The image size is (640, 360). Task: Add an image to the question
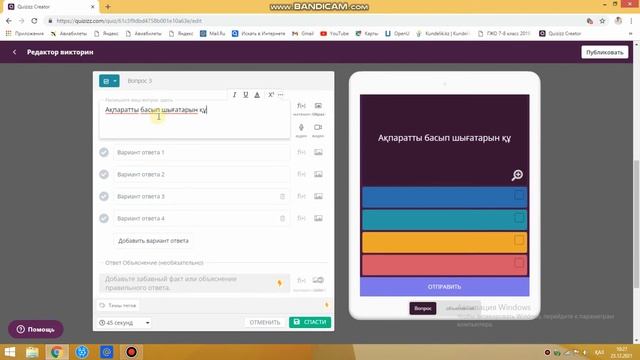318,106
